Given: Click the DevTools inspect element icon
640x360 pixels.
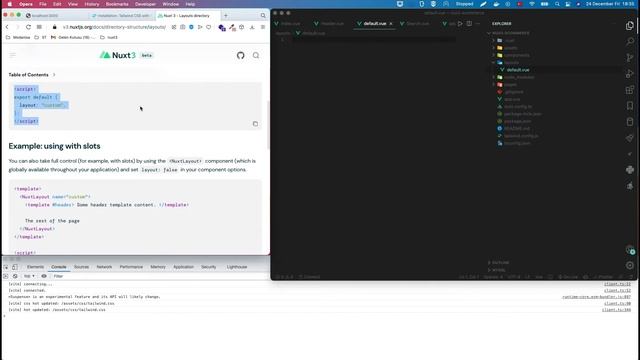Looking at the screenshot, I should click(6, 267).
